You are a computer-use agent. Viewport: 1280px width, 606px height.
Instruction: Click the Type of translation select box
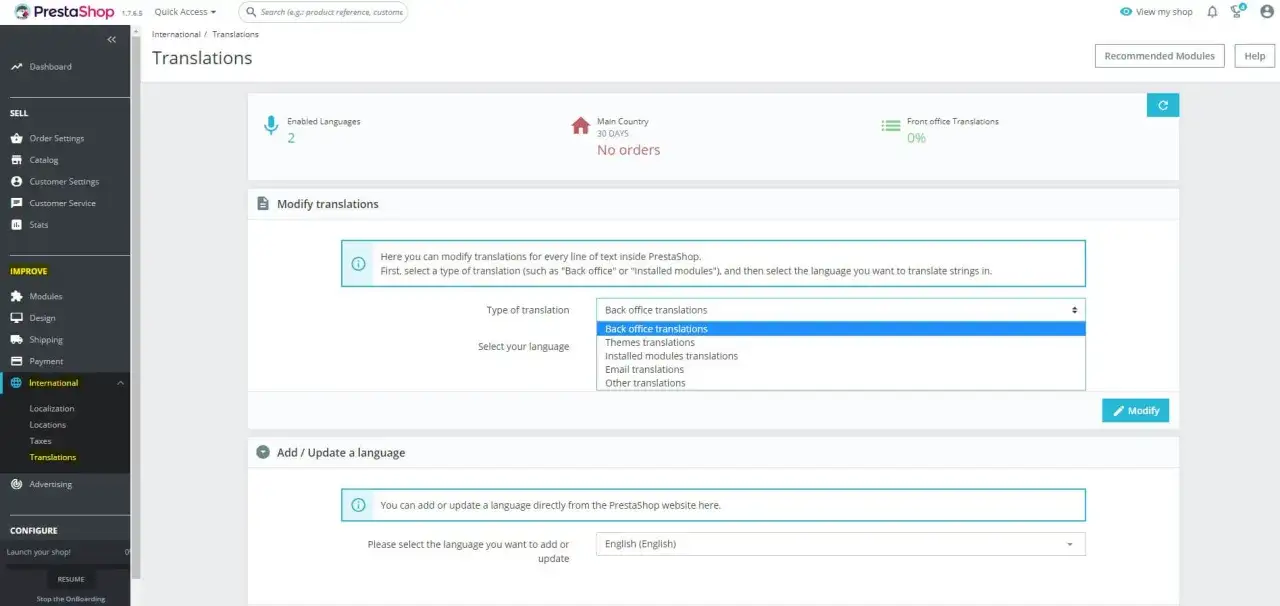coord(840,310)
